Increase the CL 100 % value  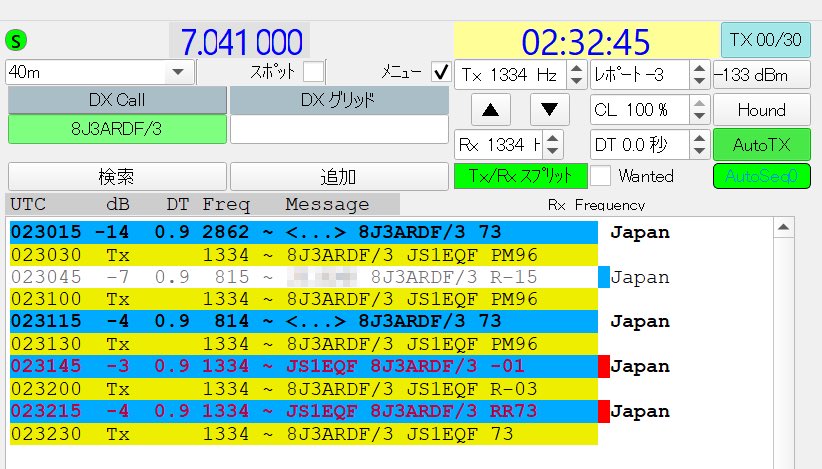tap(699, 104)
